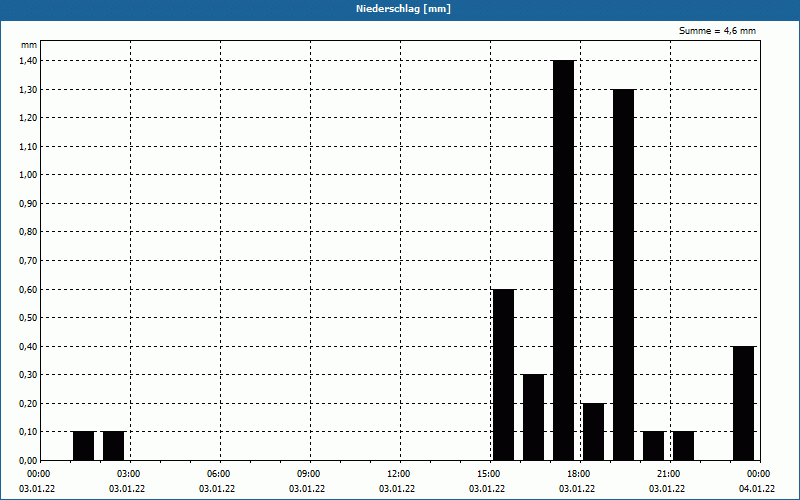Click the 'Niederschlag [mm]' chart title
Image resolution: width=800 pixels, height=500 pixels.
click(403, 9)
